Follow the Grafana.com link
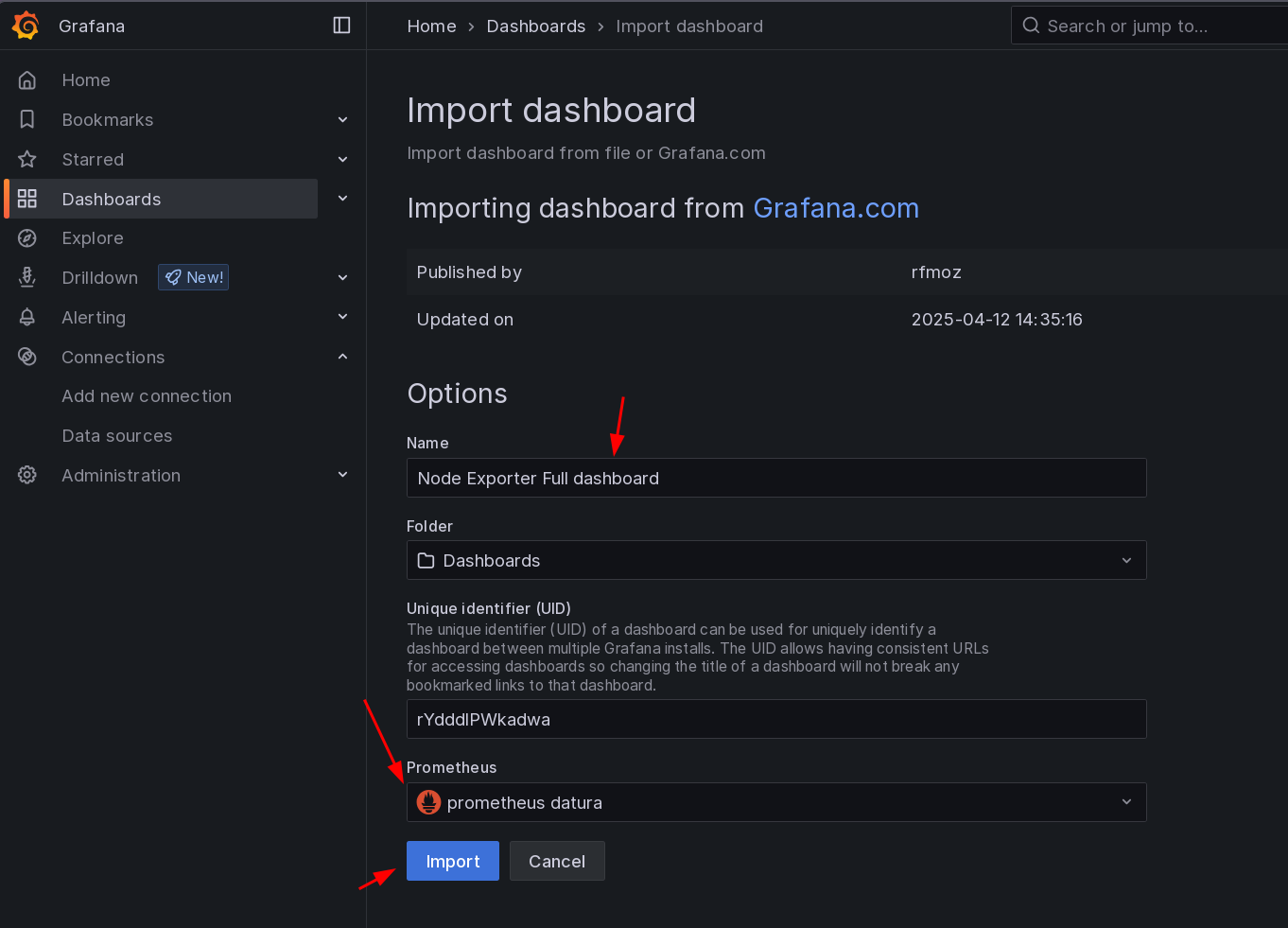 click(x=836, y=208)
